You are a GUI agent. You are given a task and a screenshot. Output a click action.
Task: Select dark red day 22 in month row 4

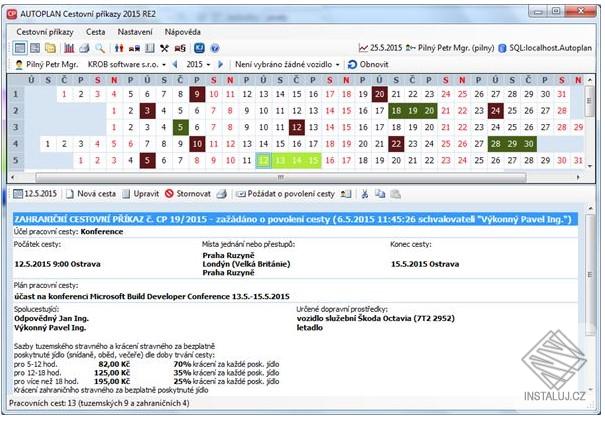[x=396, y=144]
